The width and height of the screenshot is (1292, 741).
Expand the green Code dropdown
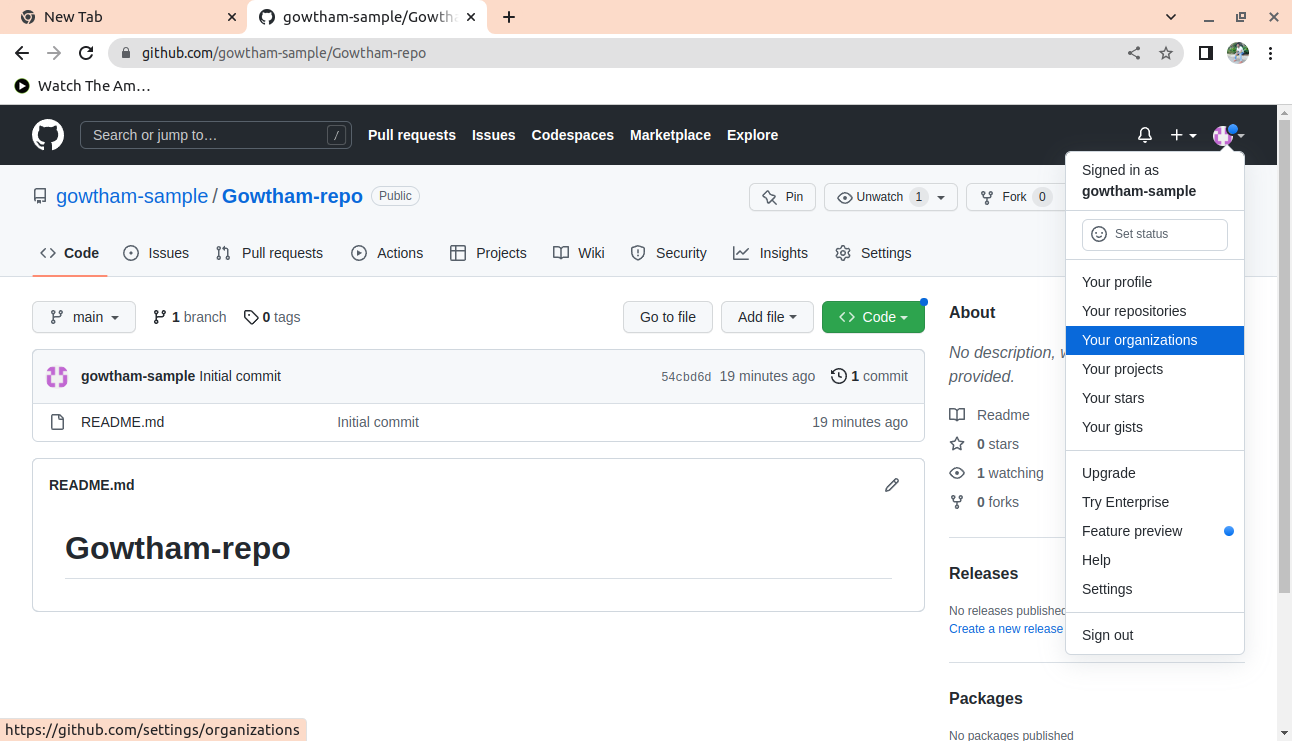pos(873,317)
